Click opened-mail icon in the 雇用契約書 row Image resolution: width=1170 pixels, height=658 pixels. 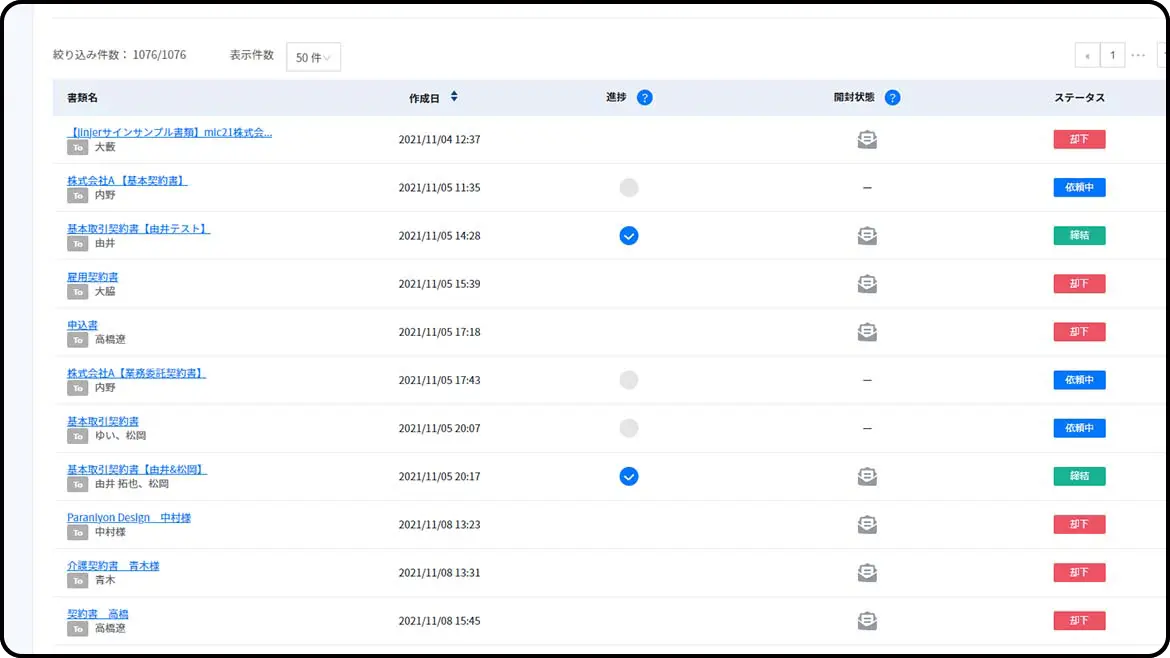(867, 284)
